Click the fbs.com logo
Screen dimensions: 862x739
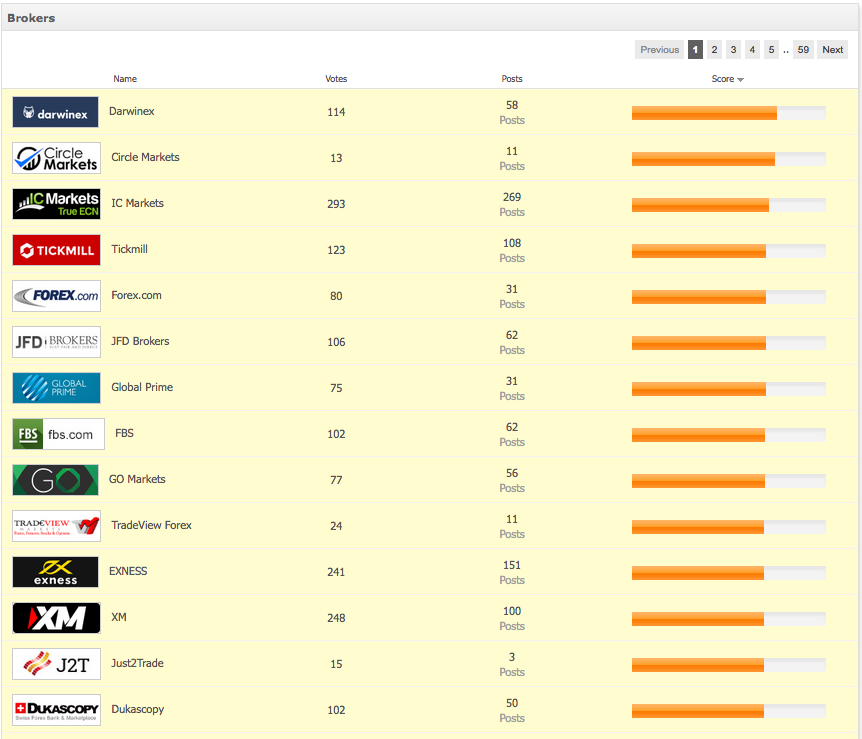click(x=58, y=434)
